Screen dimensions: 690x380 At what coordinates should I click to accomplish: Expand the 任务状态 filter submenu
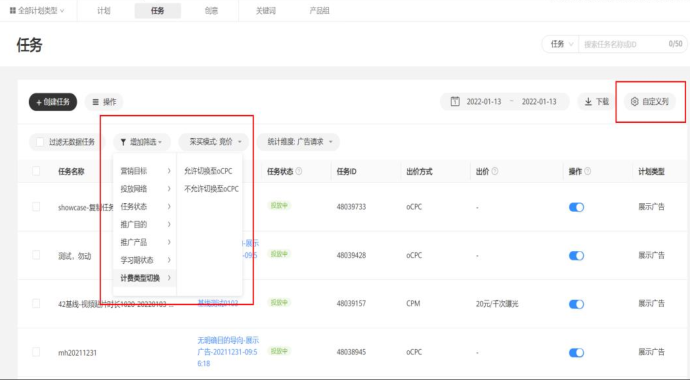[145, 207]
